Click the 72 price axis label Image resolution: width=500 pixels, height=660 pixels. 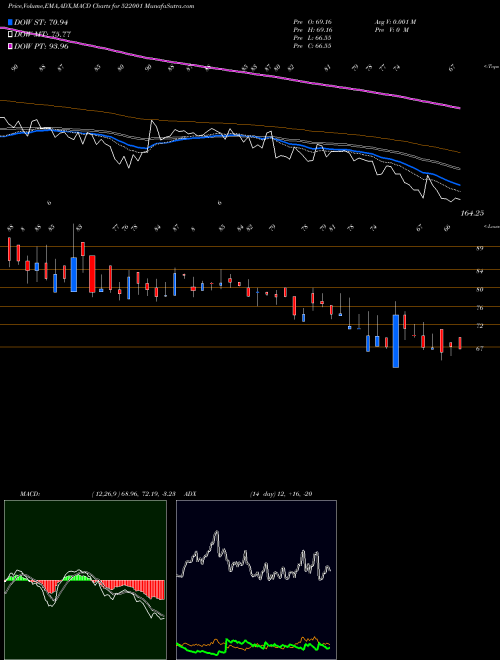479,326
